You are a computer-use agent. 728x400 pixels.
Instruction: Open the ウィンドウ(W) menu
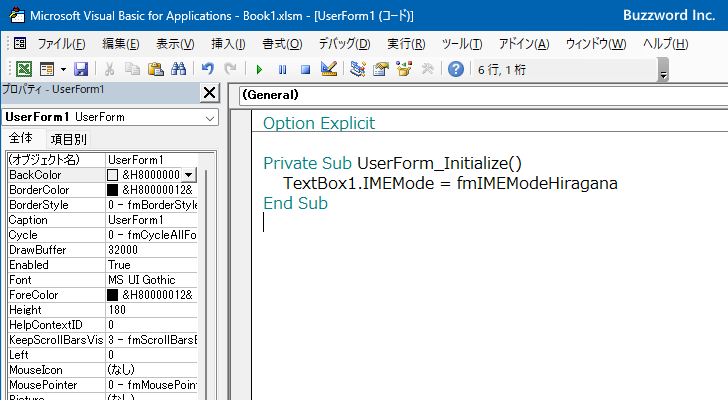(596, 44)
